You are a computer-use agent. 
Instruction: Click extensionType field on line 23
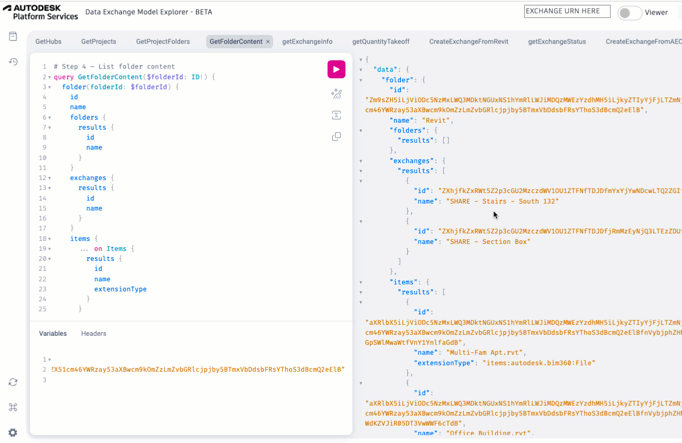[120, 289]
